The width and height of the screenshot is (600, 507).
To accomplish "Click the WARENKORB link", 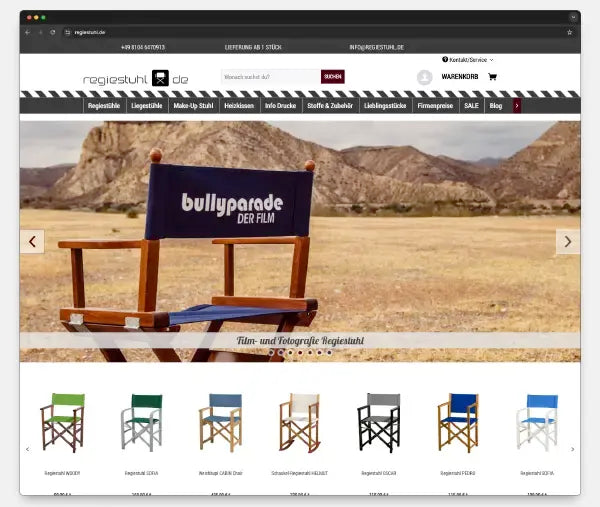I will coord(460,77).
